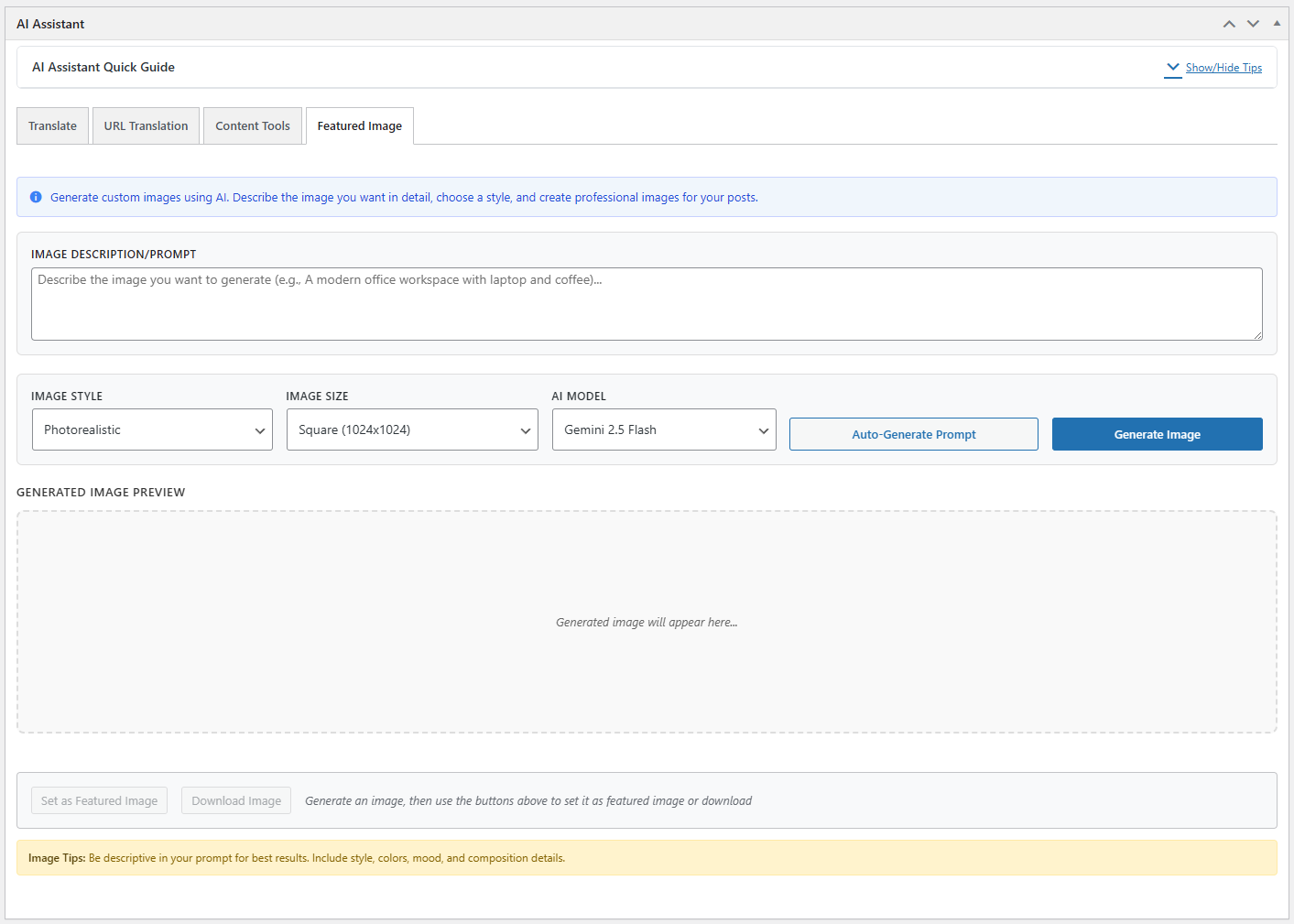Click into the image description prompt field
1294x924 pixels.
647,304
